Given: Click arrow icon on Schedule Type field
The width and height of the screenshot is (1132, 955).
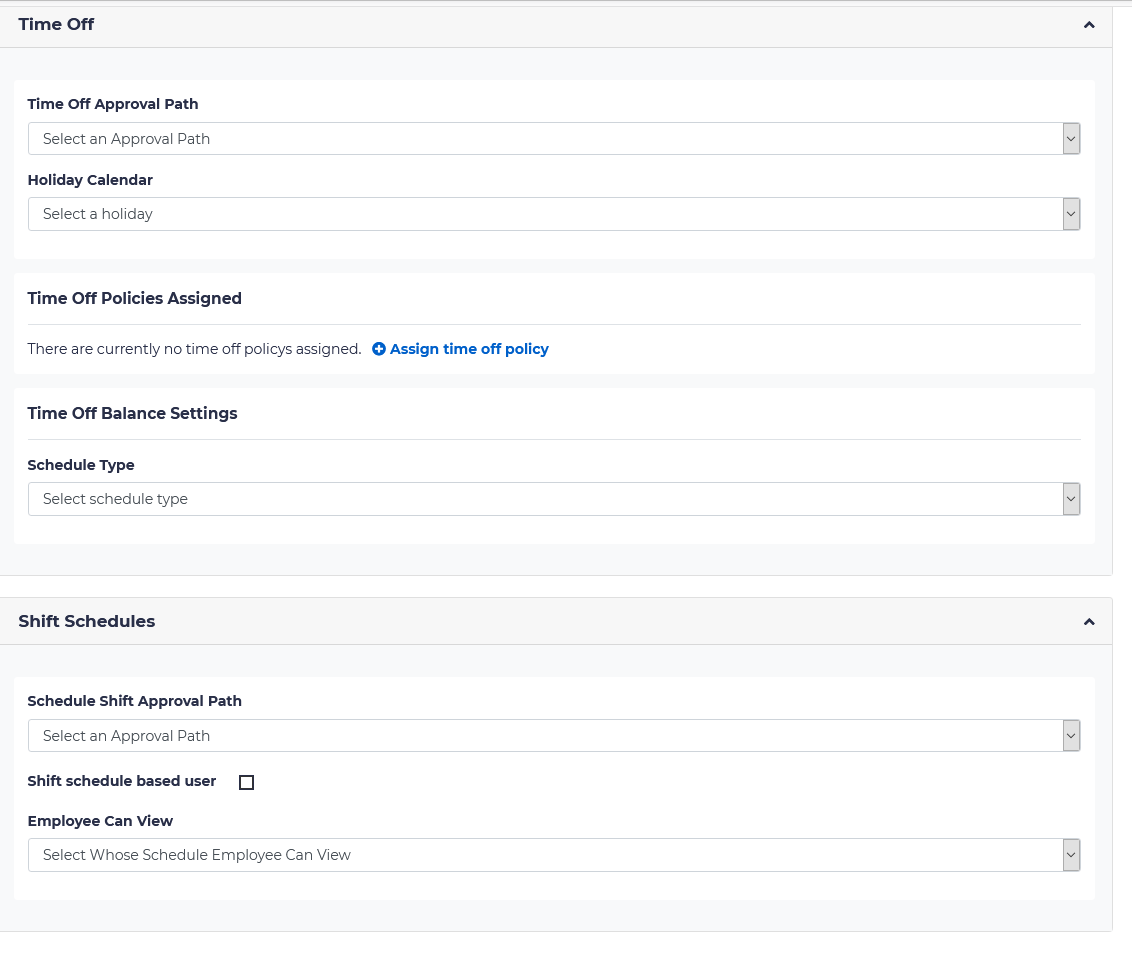Looking at the screenshot, I should click(1071, 499).
